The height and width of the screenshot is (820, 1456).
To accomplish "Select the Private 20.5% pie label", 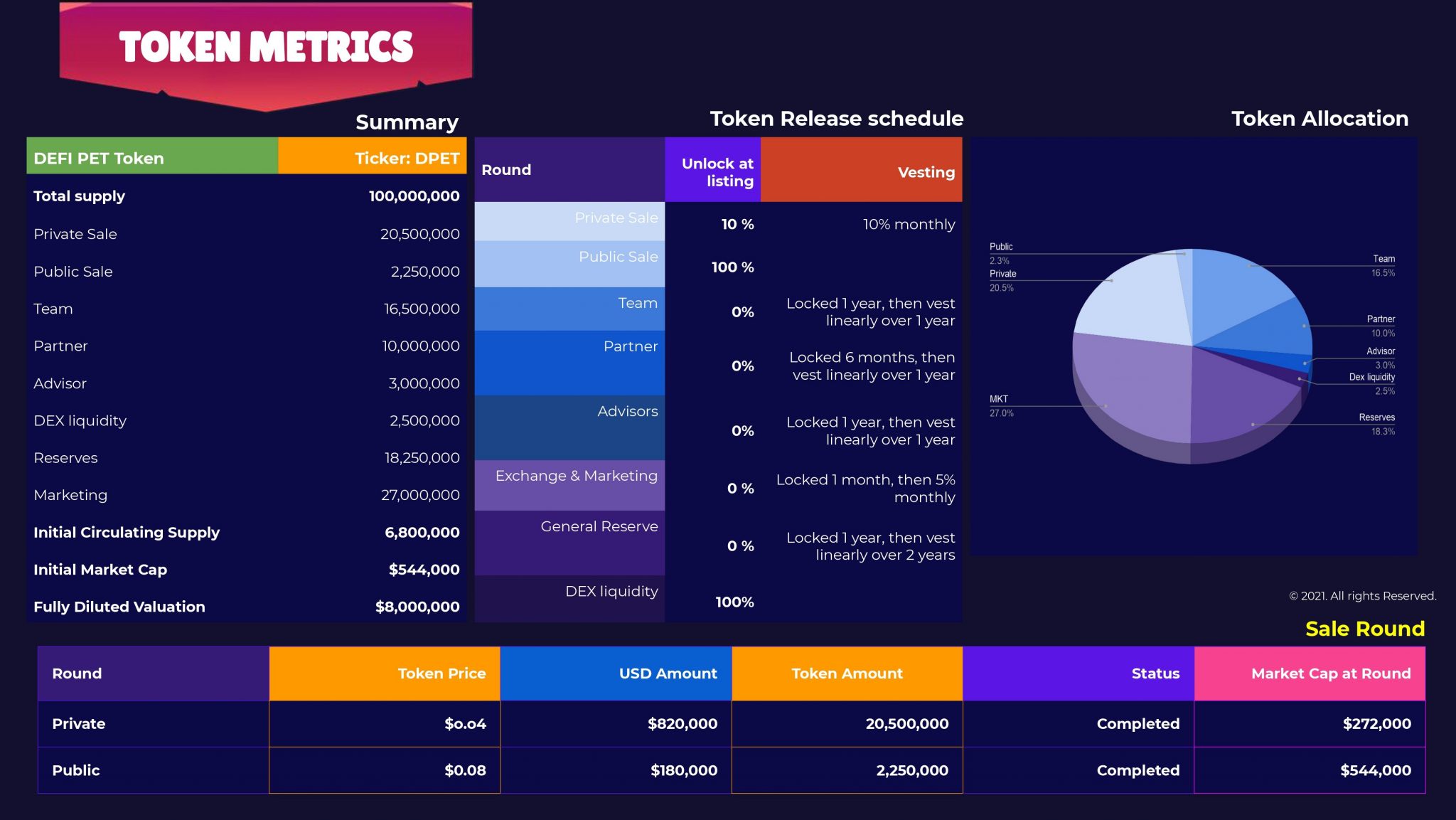I will (1003, 281).
